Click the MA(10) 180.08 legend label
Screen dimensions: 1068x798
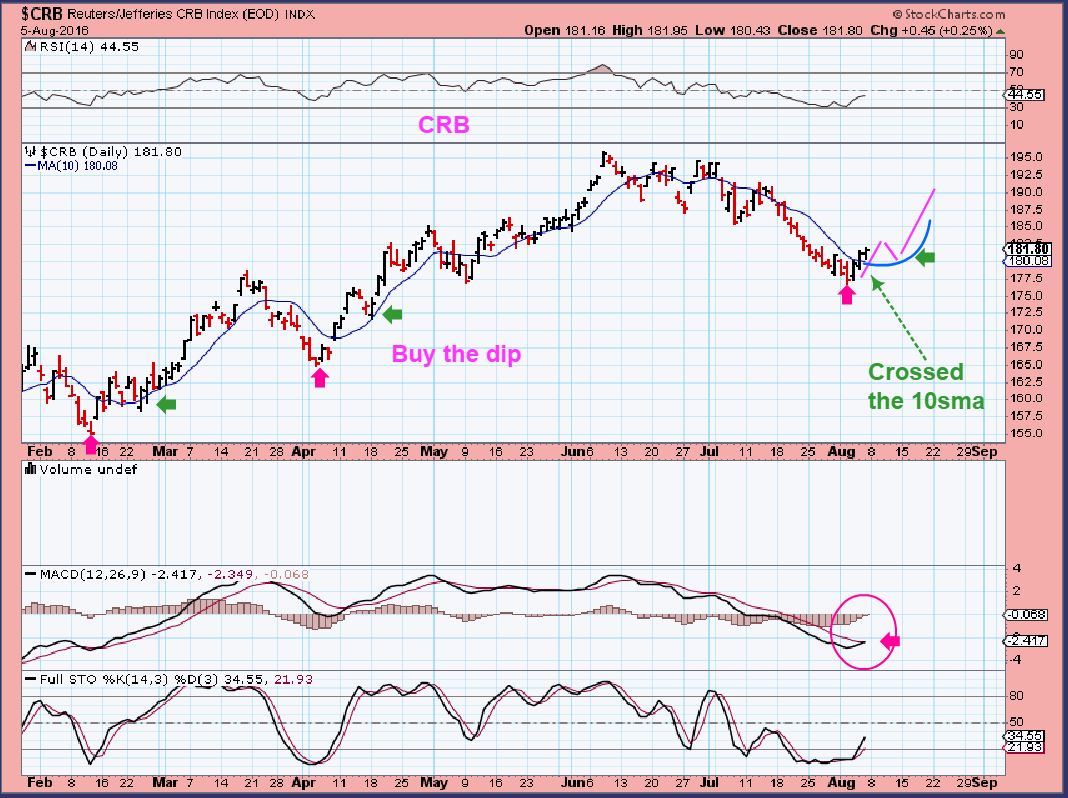pyautogui.click(x=78, y=165)
